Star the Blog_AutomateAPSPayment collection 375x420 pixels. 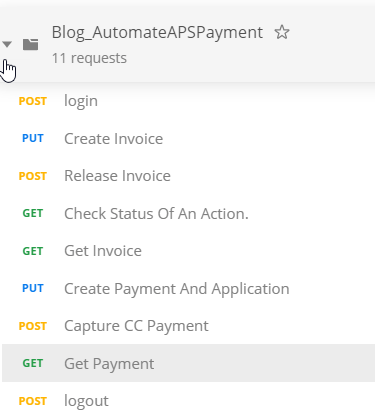tap(282, 32)
